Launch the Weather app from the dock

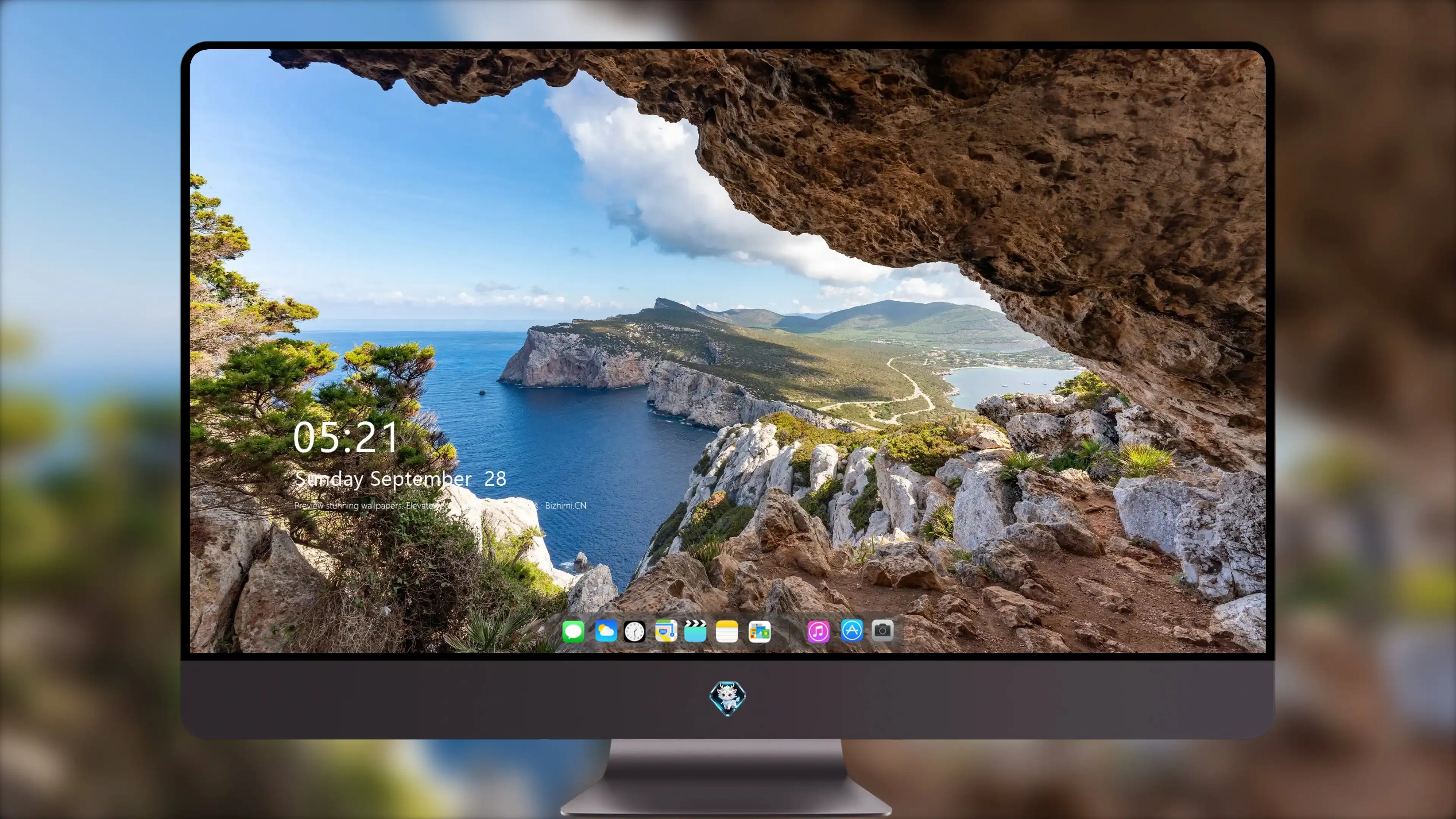point(606,631)
